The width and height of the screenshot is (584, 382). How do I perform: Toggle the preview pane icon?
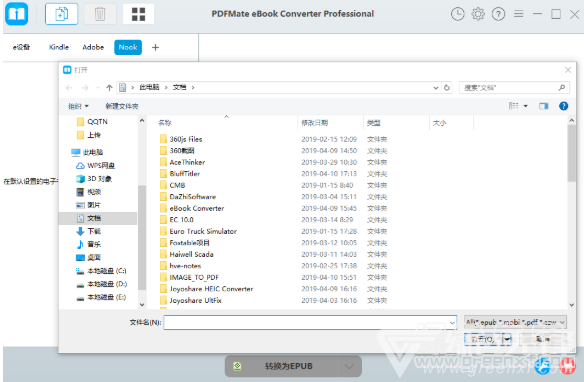pos(544,106)
